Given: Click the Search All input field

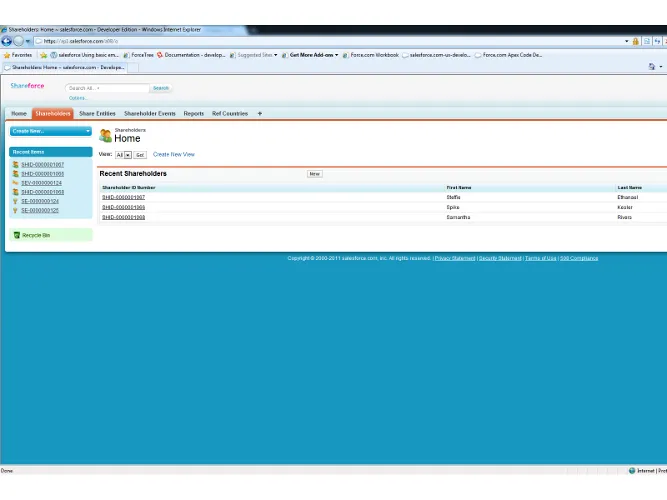Looking at the screenshot, I should pyautogui.click(x=107, y=88).
